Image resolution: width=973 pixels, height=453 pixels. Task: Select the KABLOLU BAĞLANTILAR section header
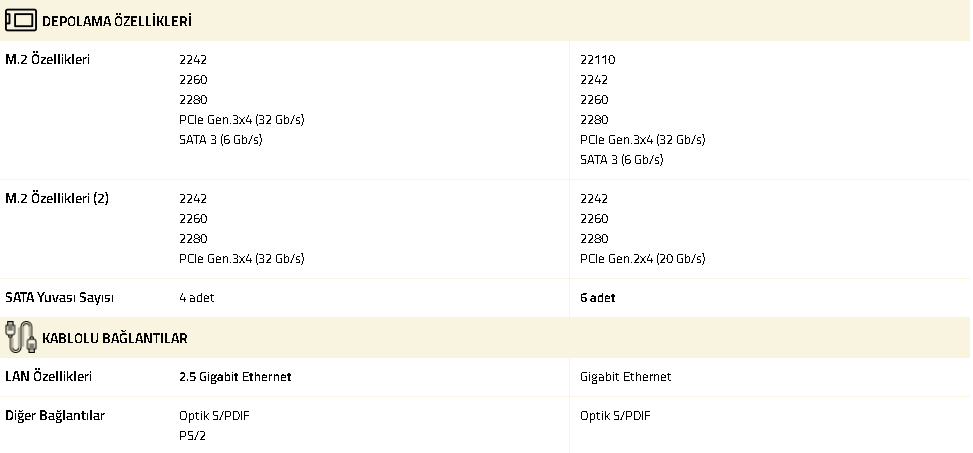coord(115,339)
